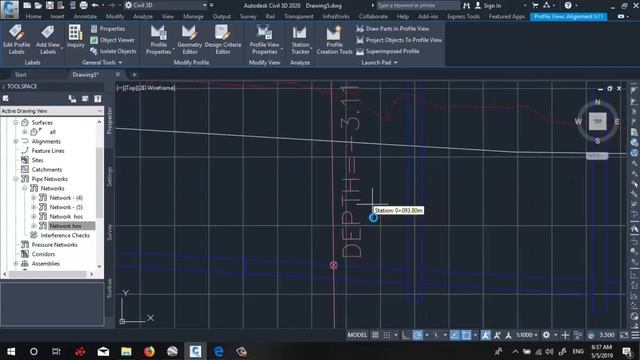Open File Explorer from taskbar
Screen dimensions: 640x360
click(x=126, y=351)
